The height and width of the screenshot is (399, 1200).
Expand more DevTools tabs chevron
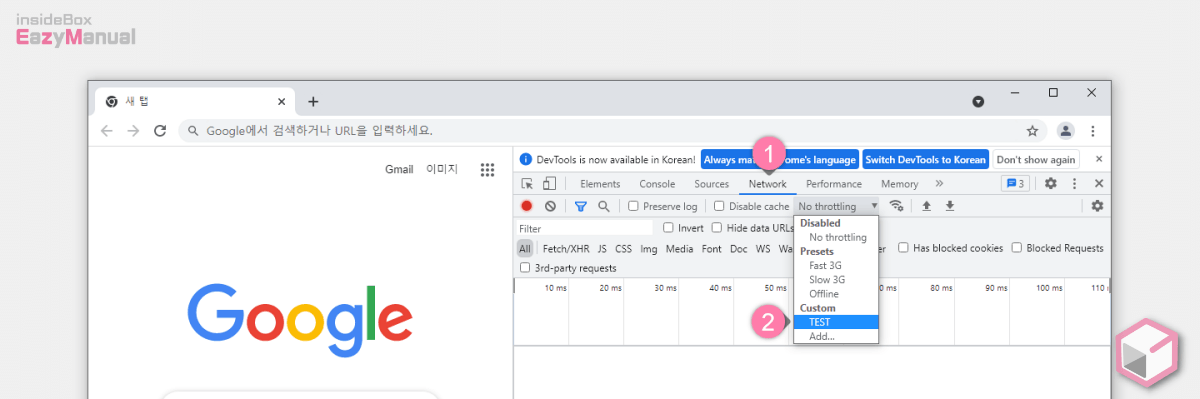coord(939,184)
